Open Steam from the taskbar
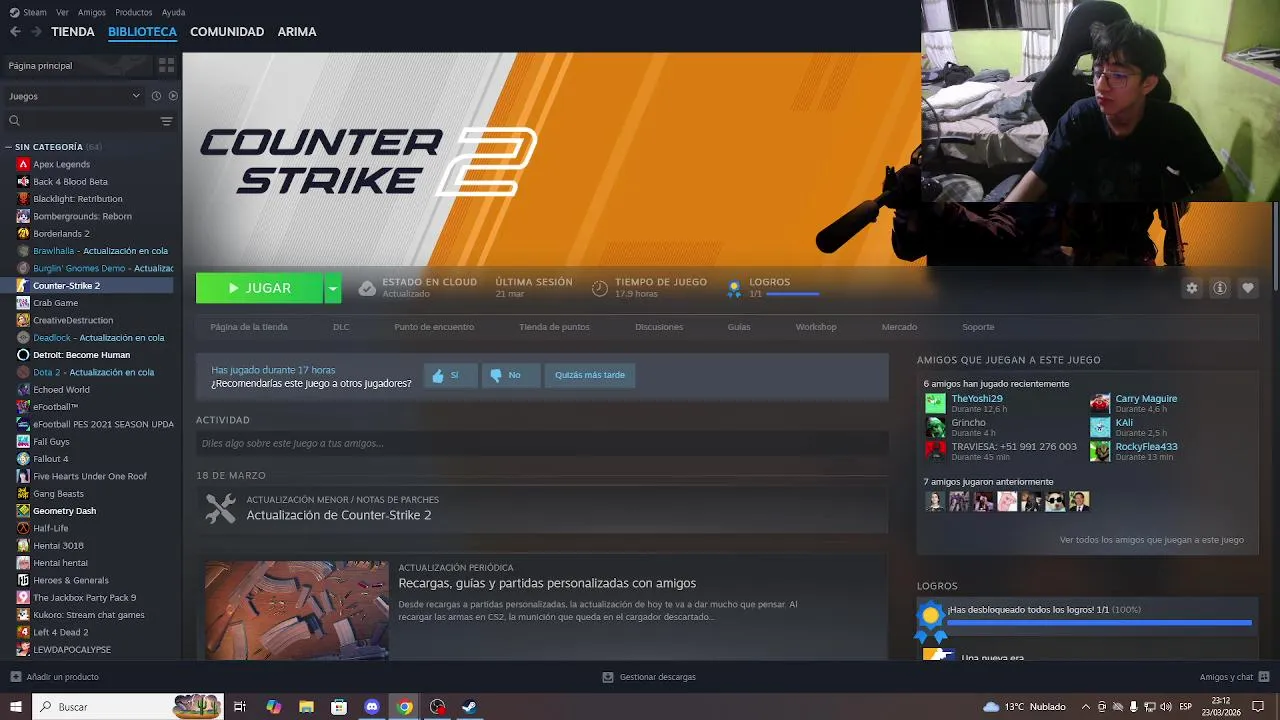Image resolution: width=1280 pixels, height=720 pixels. tap(468, 707)
